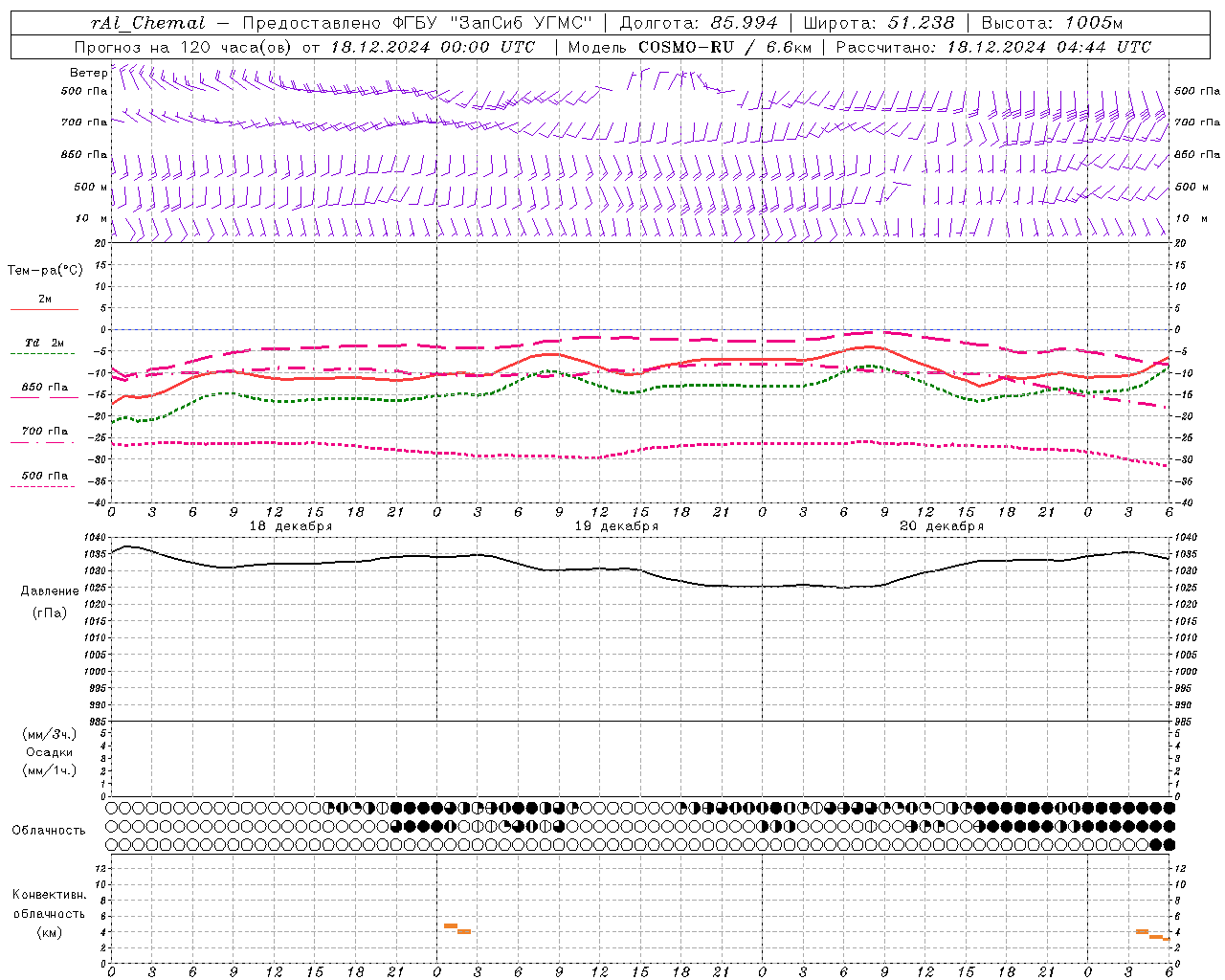Click the '(гПа)' unit under Давление
Viewport: 1225px width, 980px height.
[50, 613]
